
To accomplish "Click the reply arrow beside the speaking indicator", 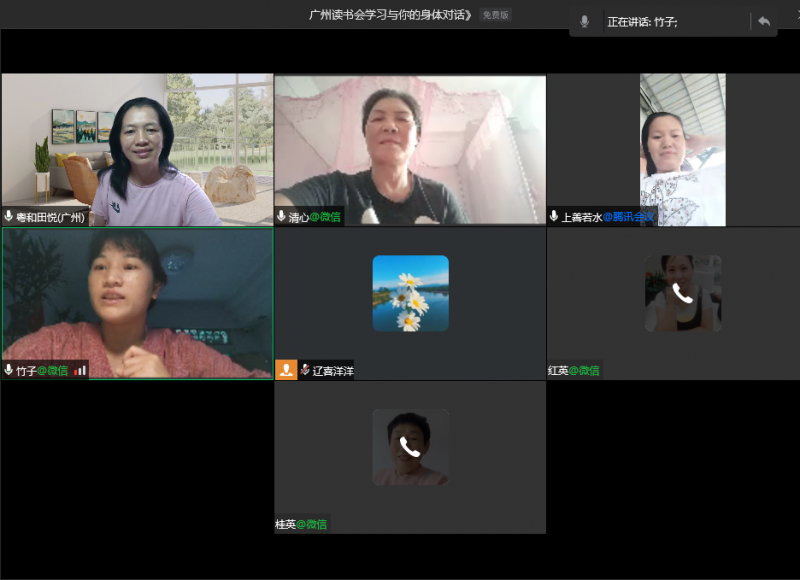I will click(x=764, y=21).
